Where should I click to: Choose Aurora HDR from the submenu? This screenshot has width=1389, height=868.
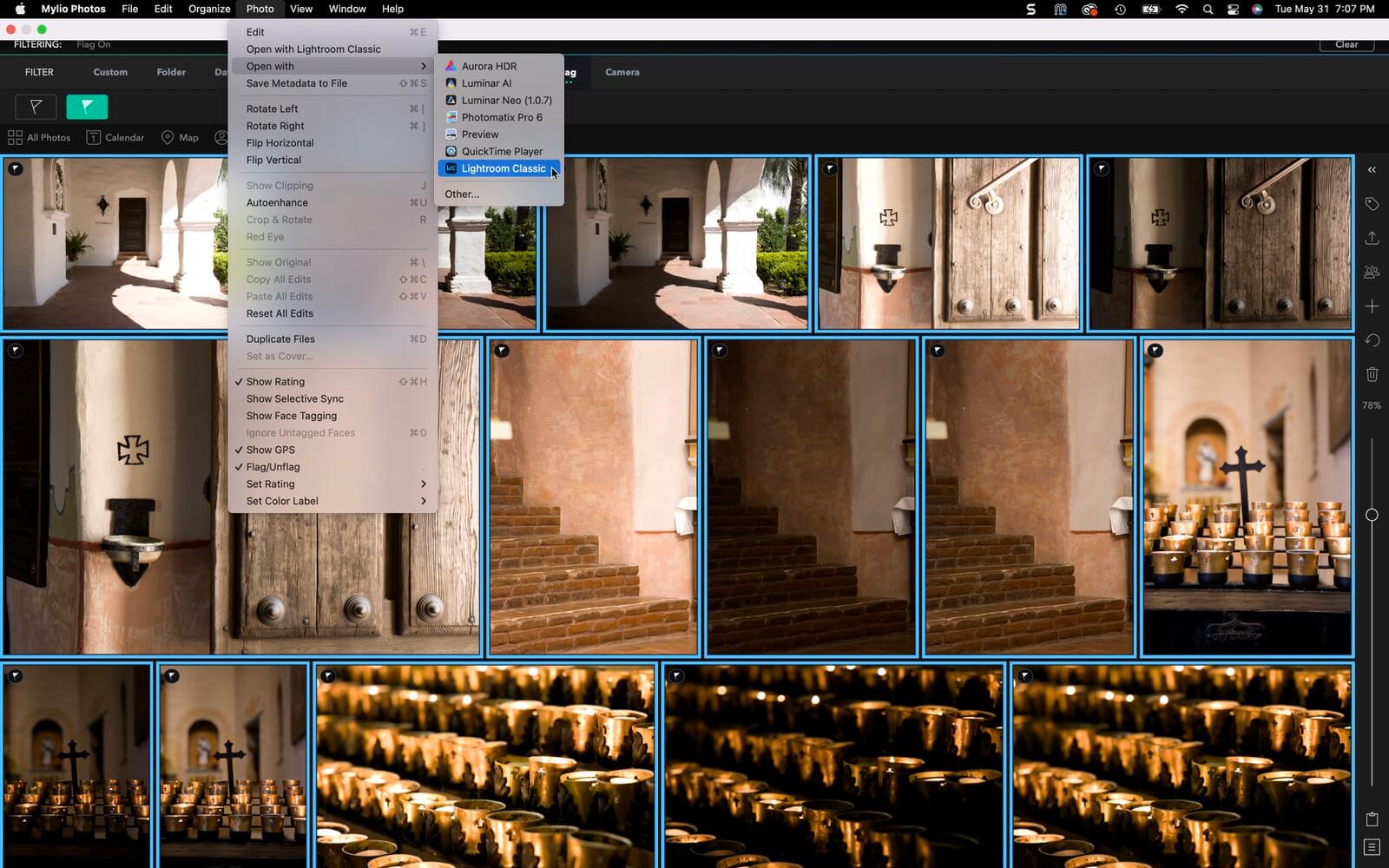pos(489,66)
